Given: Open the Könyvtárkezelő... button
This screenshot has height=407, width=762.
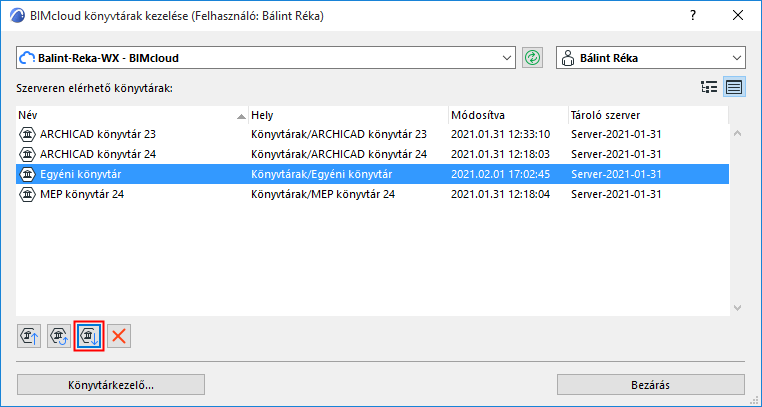Looking at the screenshot, I should click(111, 385).
